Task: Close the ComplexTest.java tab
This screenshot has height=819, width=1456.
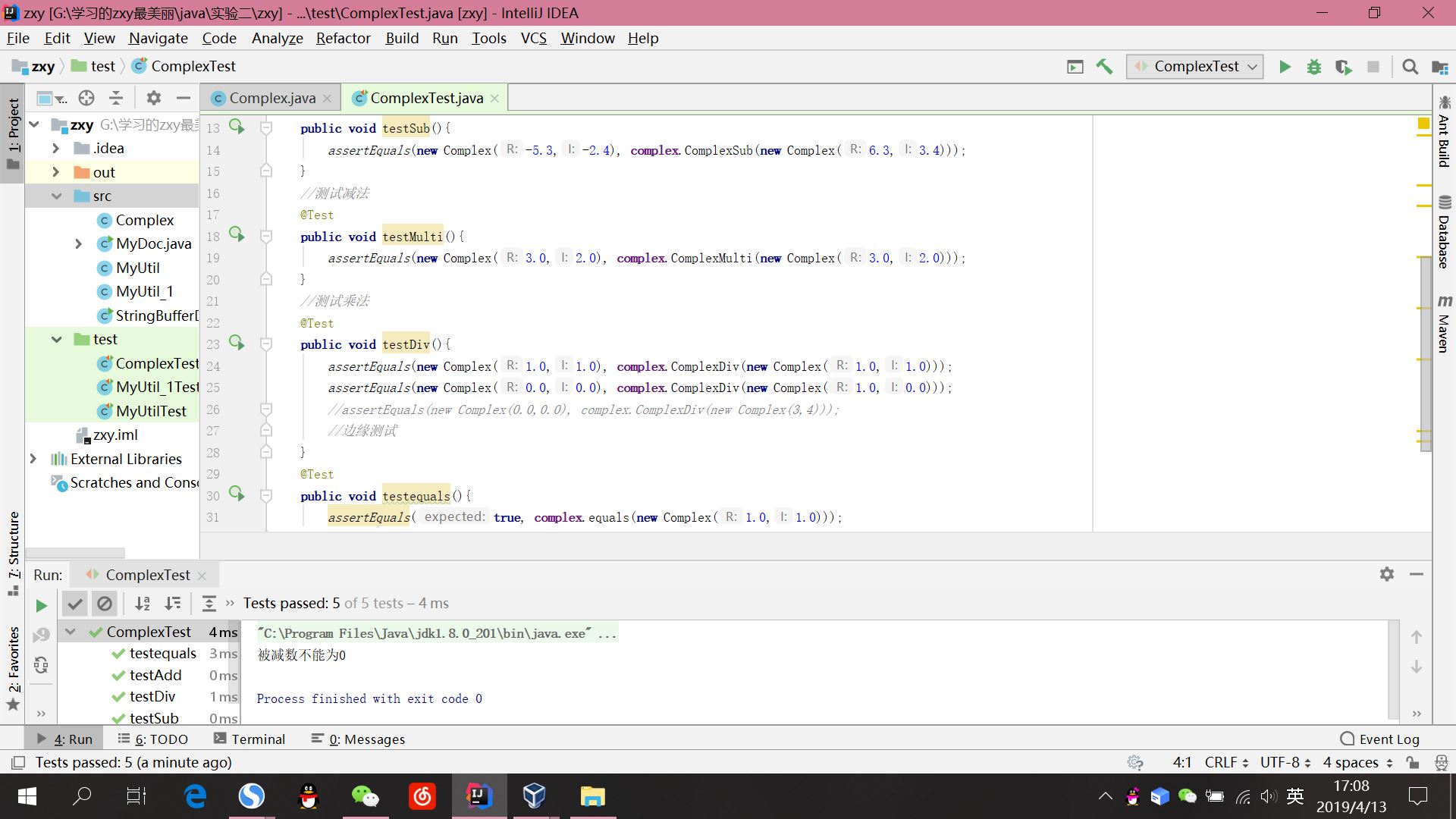Action: click(x=494, y=98)
